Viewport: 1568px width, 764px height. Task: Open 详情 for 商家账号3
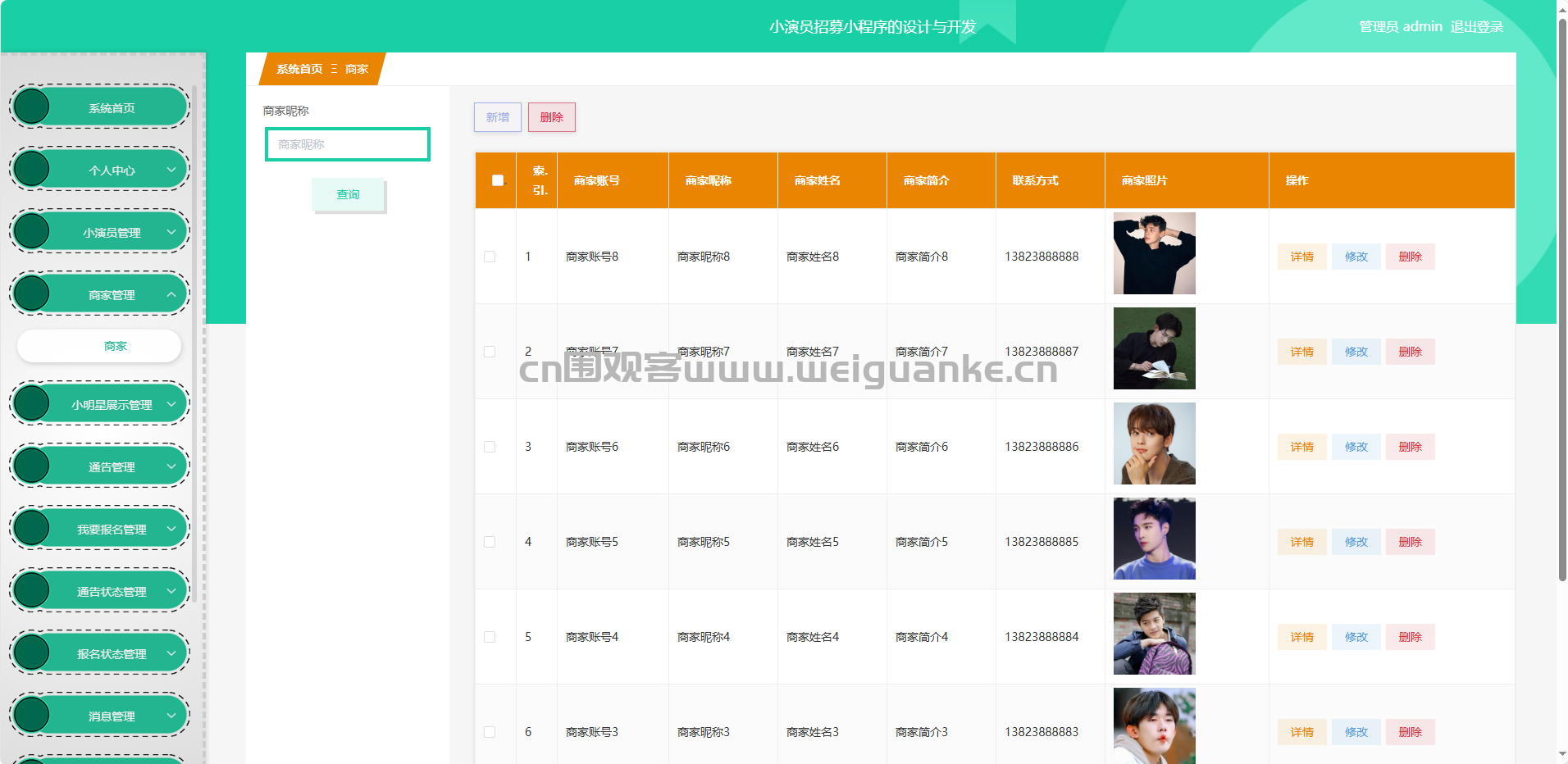[x=1302, y=732]
